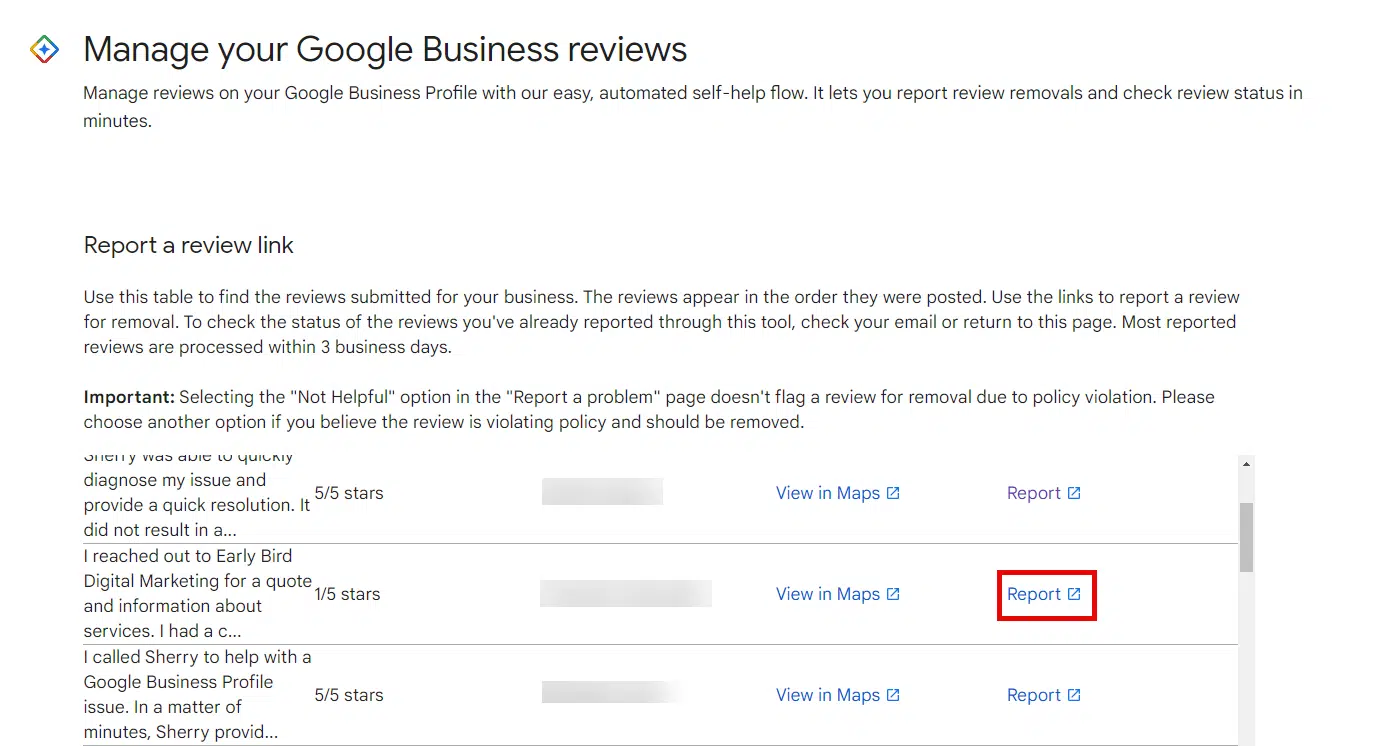Report the 'I called Sherry' review

point(1033,695)
